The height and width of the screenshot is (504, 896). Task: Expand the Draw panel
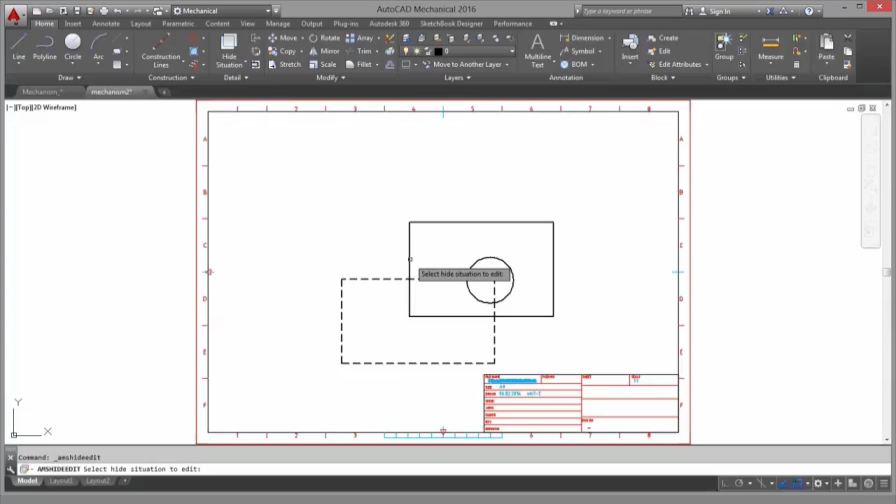pos(69,78)
